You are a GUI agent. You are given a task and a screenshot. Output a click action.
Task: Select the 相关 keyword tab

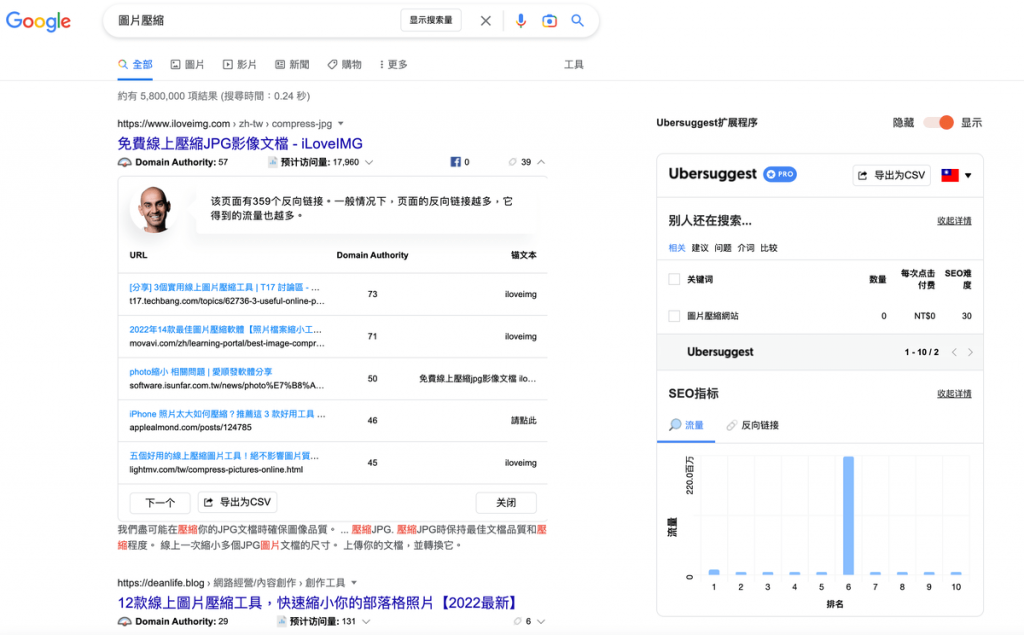[677, 248]
